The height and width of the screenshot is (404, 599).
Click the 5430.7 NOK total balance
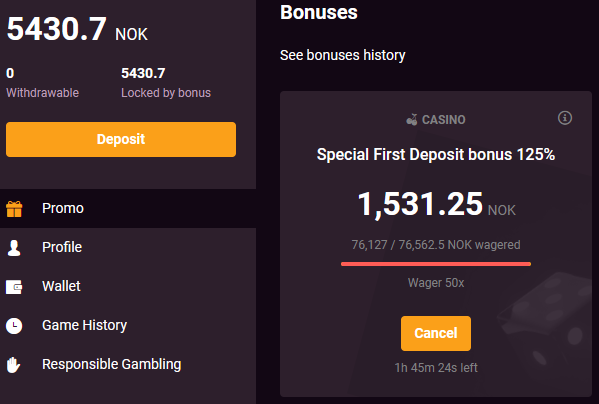(77, 29)
